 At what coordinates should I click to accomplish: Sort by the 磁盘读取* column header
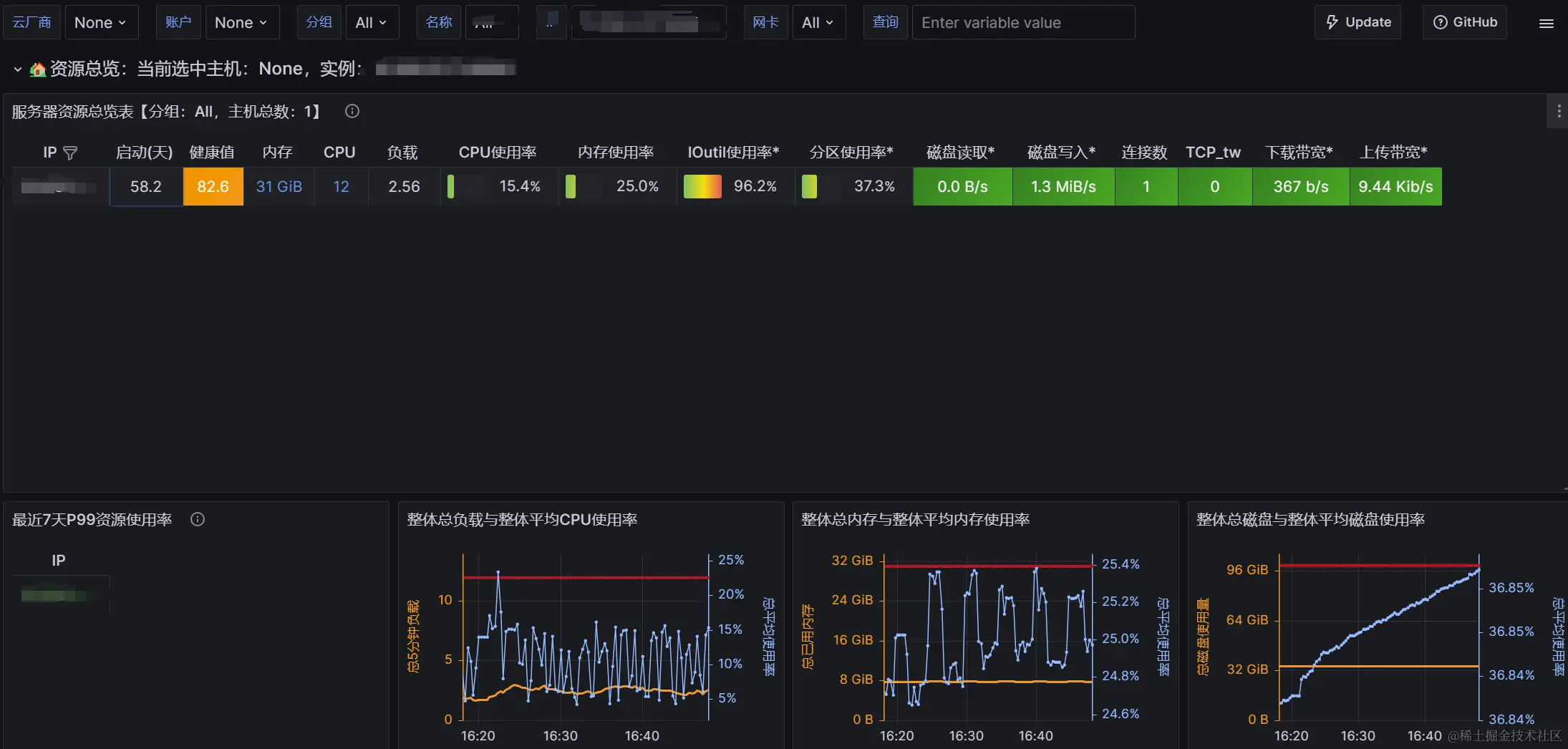(961, 152)
